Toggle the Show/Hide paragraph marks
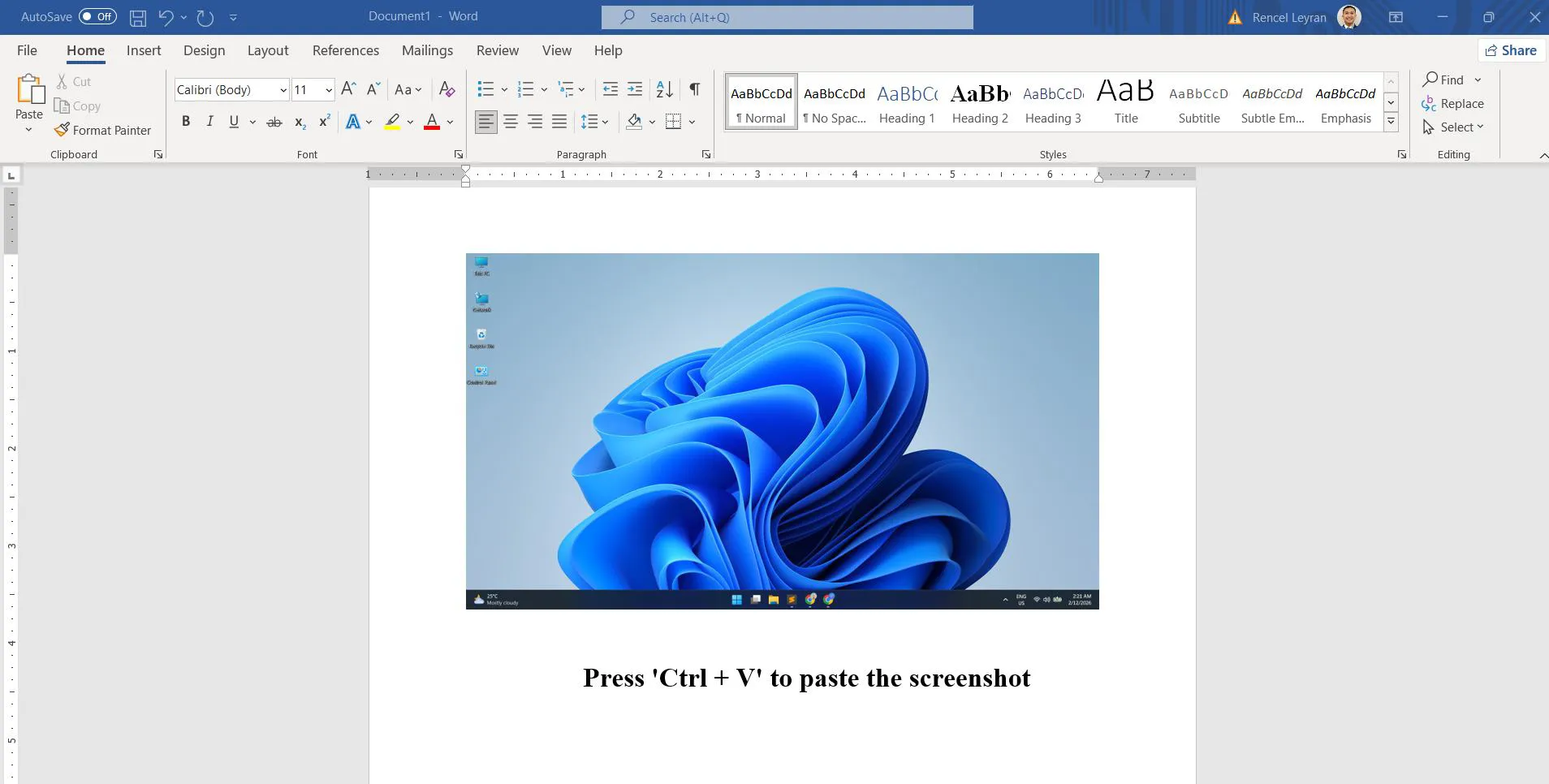1549x784 pixels. pos(695,89)
